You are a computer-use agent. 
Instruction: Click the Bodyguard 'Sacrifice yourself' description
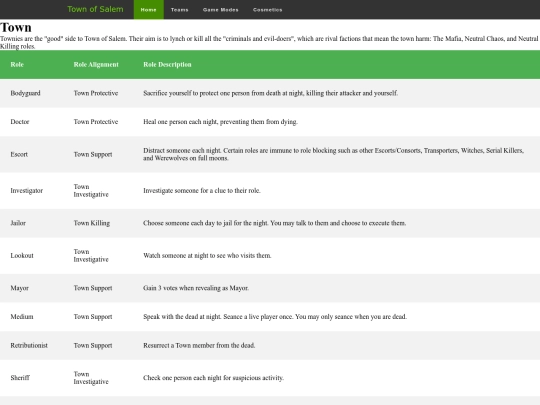point(271,93)
